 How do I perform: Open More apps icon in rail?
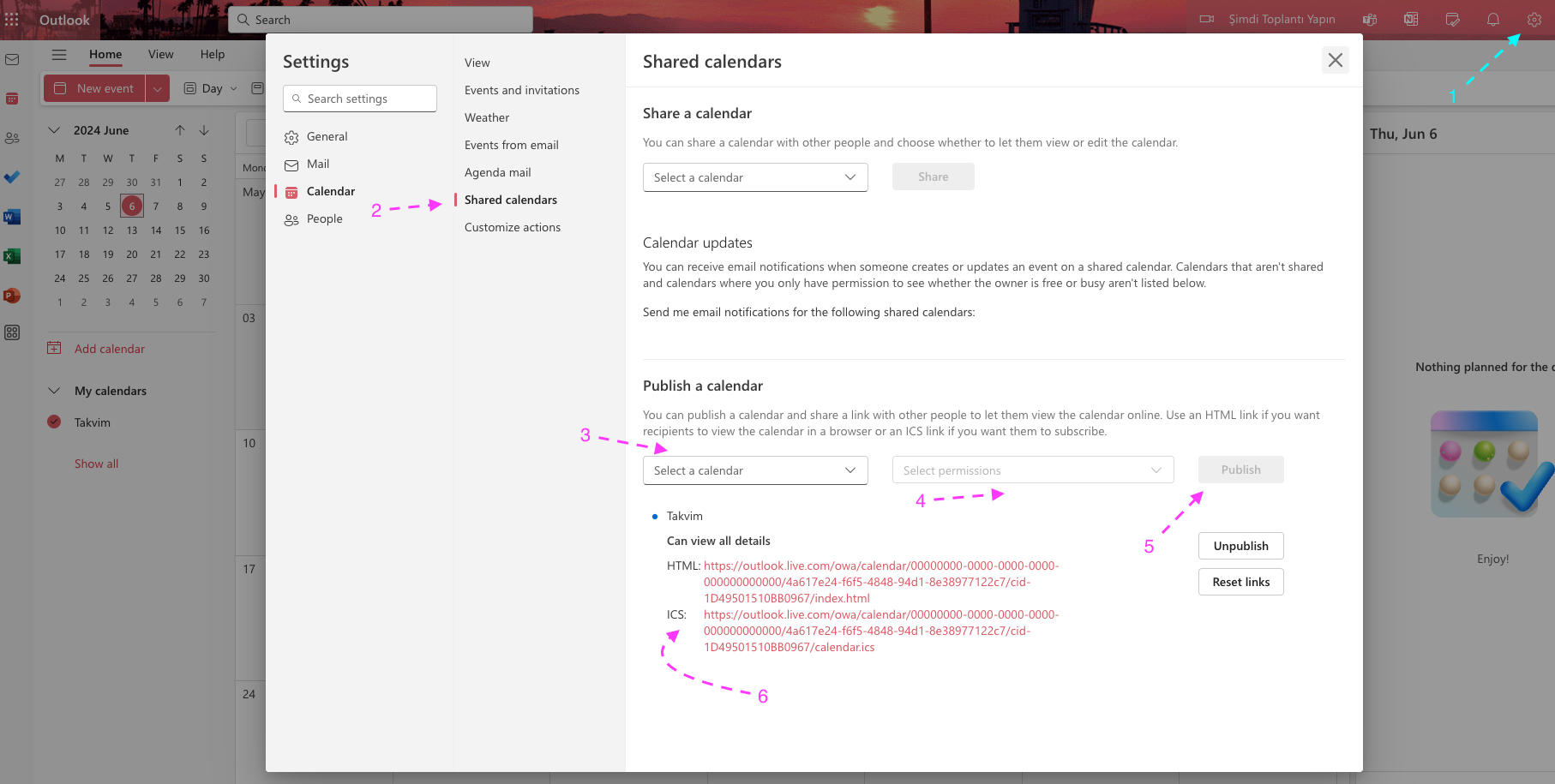(x=12, y=332)
